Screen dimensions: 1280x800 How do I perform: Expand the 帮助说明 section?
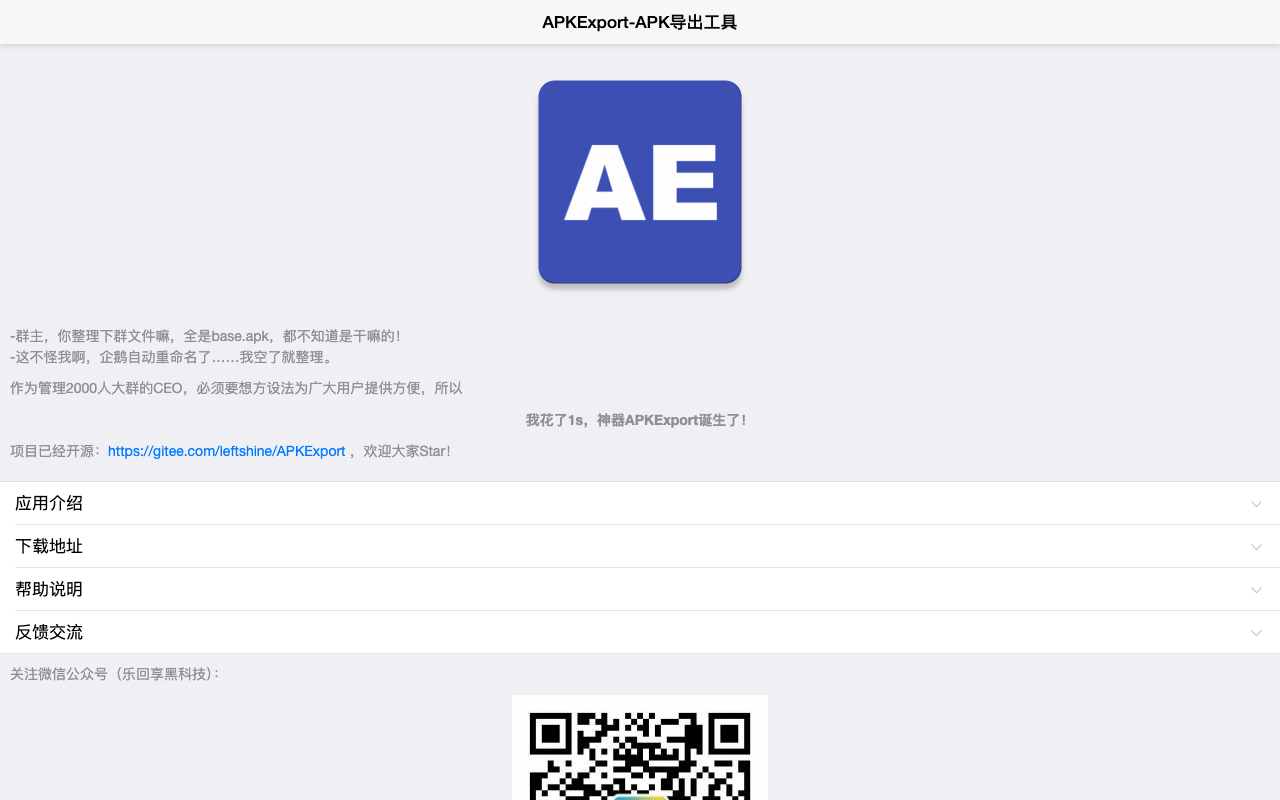pos(640,589)
